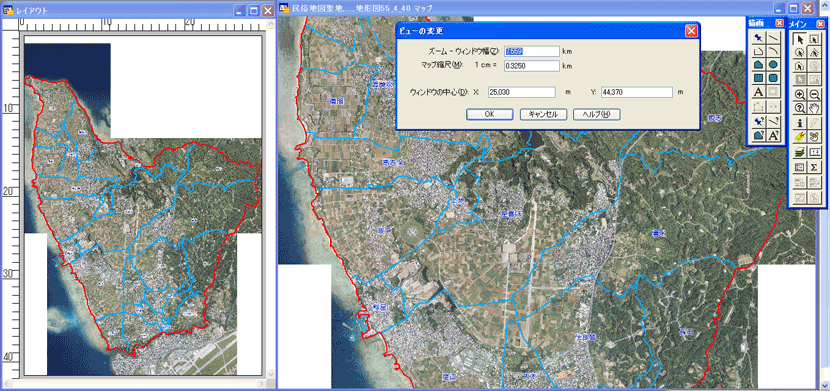Close the ビューの変更 dialog
830x391 pixels.
tap(691, 31)
